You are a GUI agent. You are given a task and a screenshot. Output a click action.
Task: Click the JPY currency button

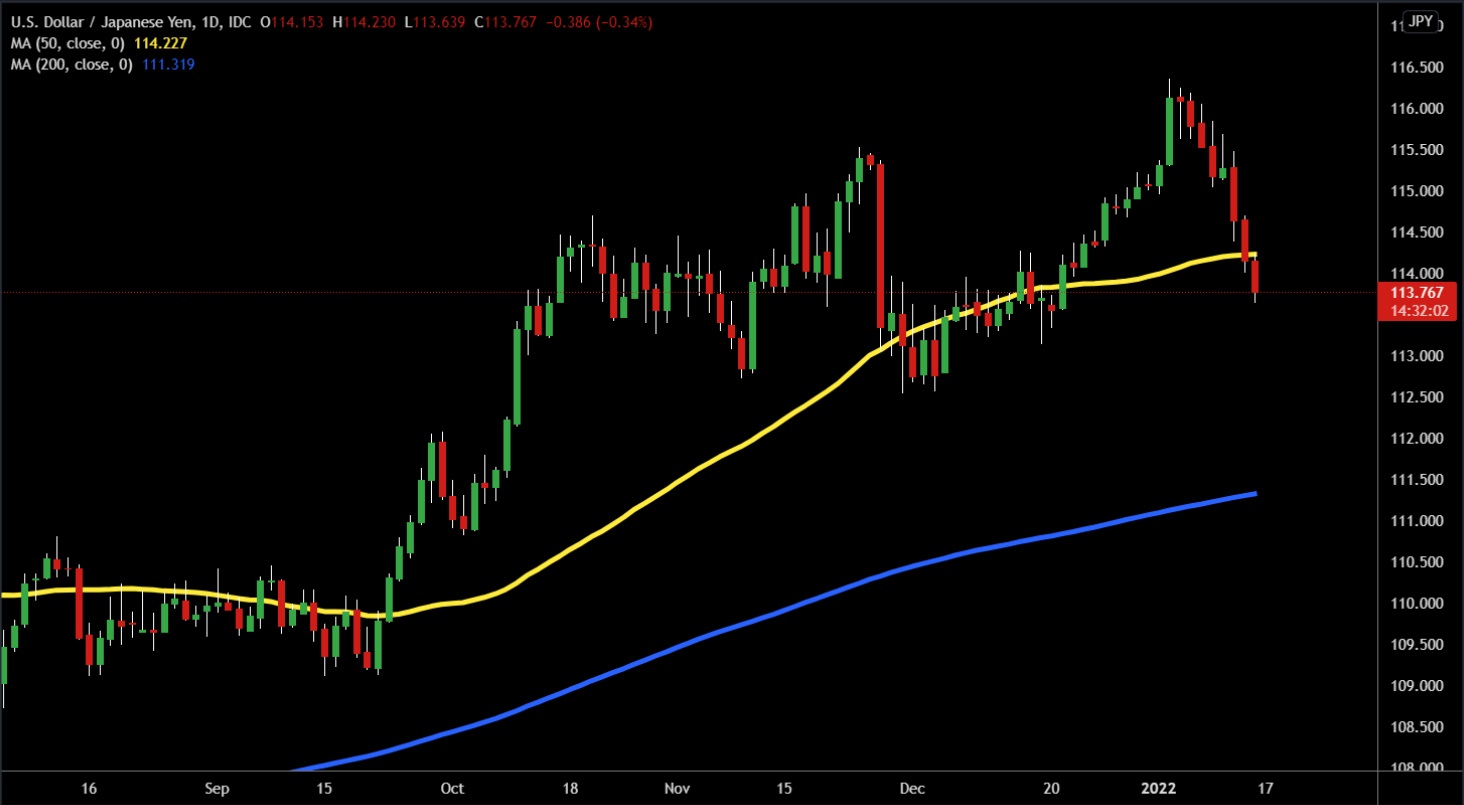click(1421, 20)
